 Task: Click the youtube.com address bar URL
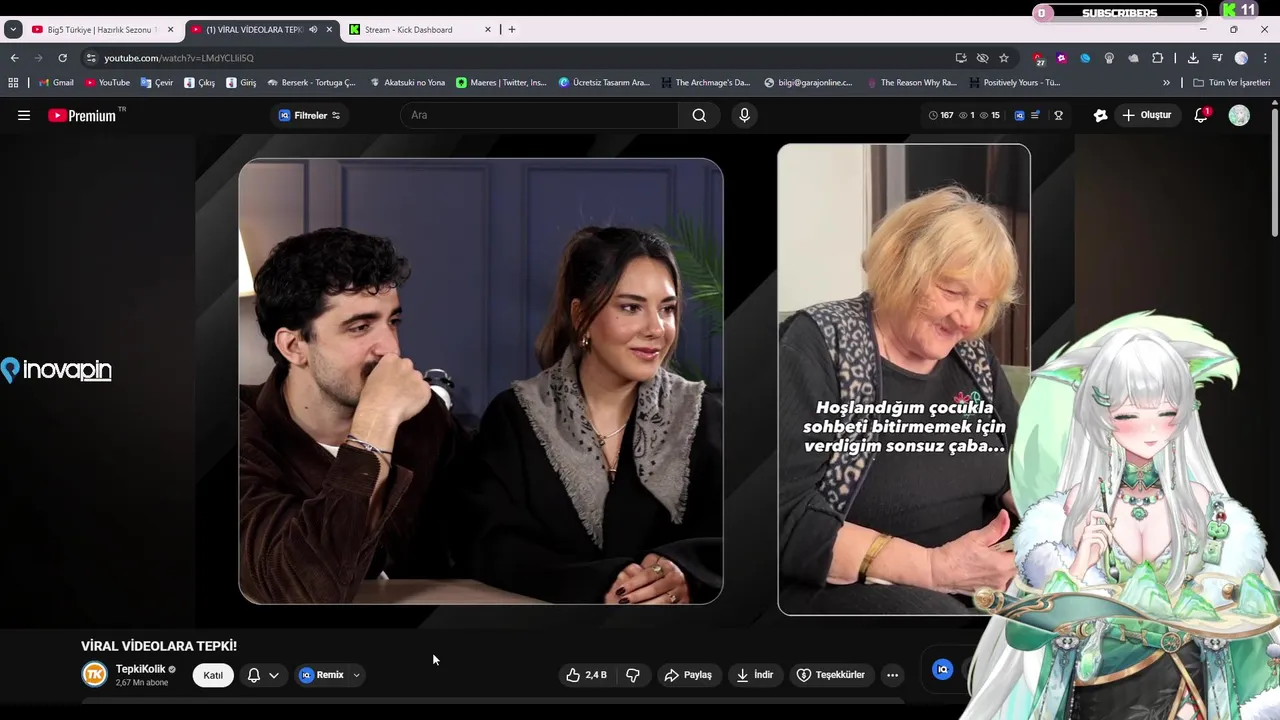[179, 58]
